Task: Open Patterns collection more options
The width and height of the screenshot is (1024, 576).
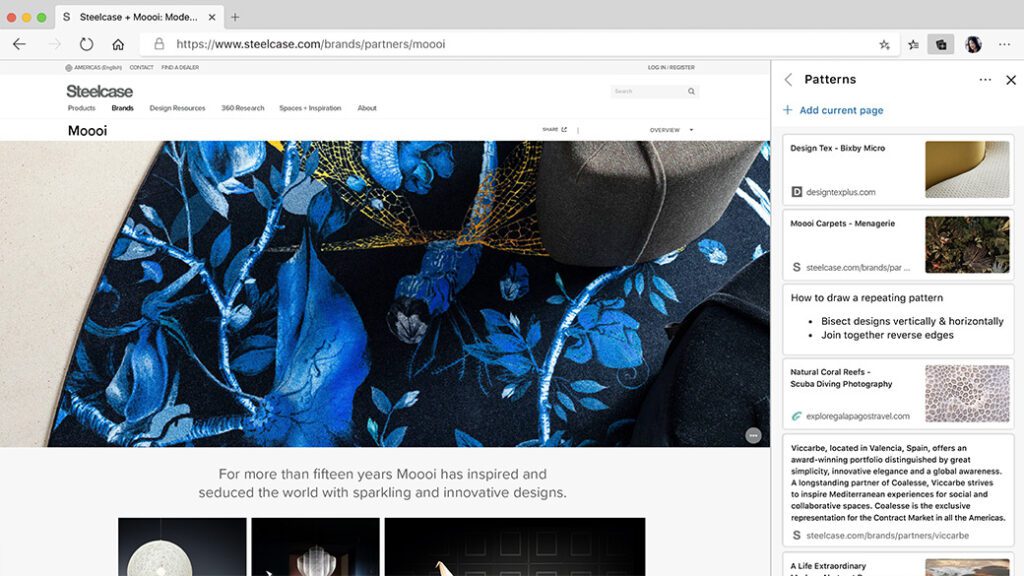Action: (985, 80)
